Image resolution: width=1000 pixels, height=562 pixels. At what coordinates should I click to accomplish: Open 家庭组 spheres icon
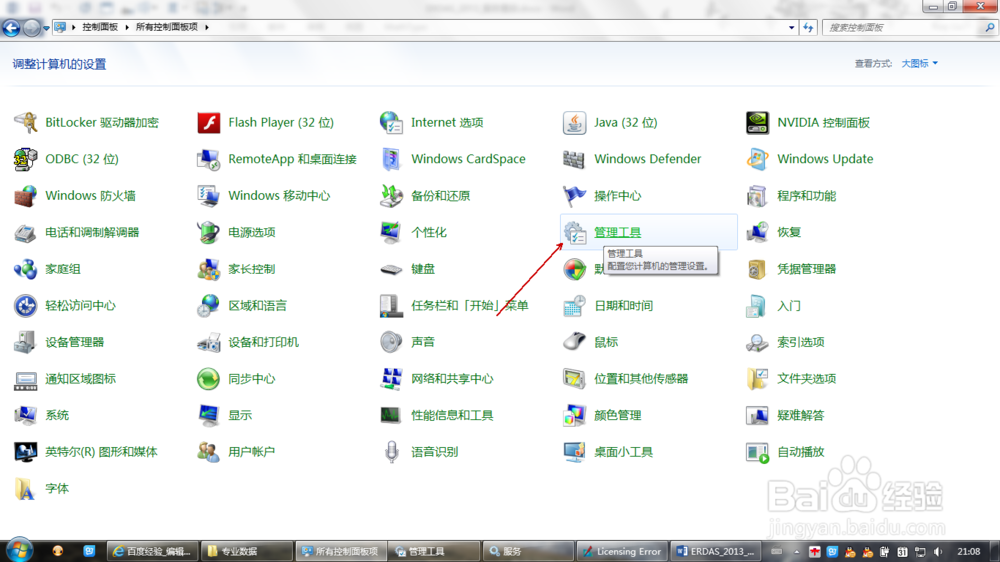(26, 269)
